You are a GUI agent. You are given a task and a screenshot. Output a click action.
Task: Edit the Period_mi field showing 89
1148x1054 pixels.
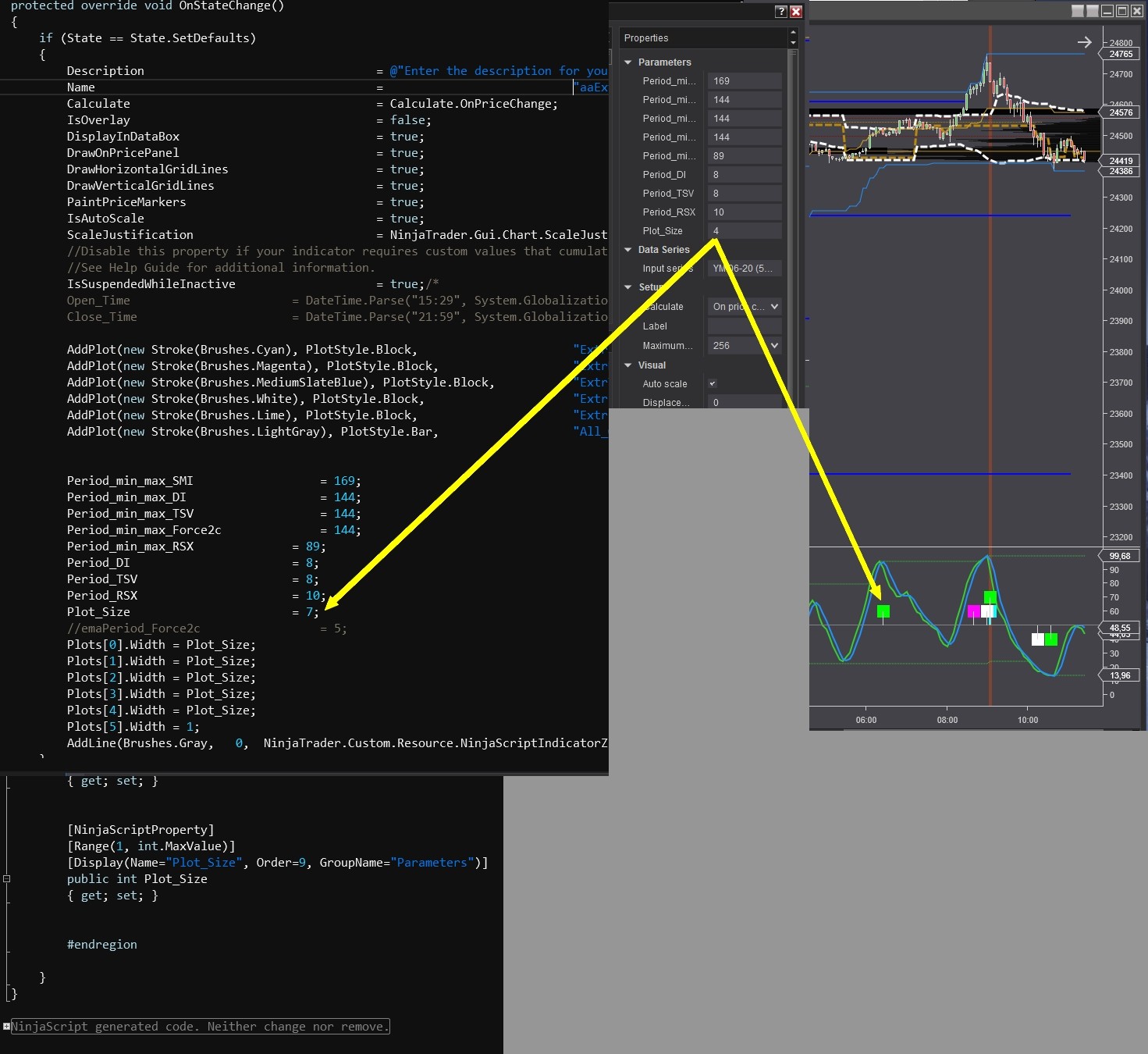[745, 156]
